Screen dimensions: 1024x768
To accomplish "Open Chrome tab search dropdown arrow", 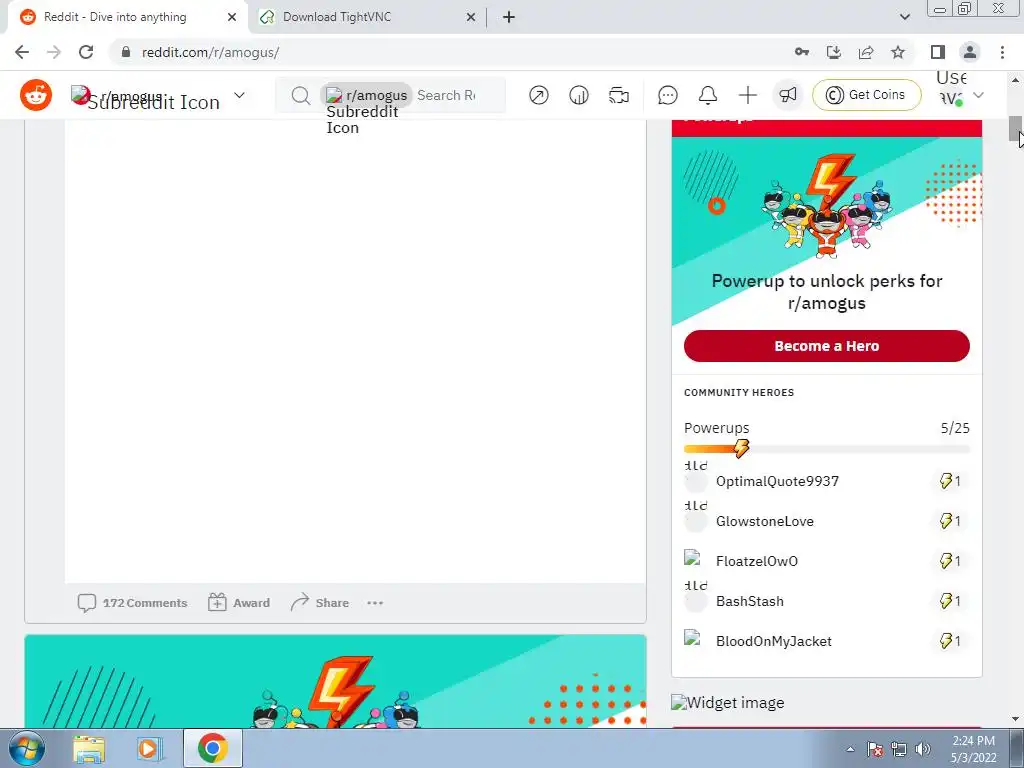I will (x=904, y=17).
